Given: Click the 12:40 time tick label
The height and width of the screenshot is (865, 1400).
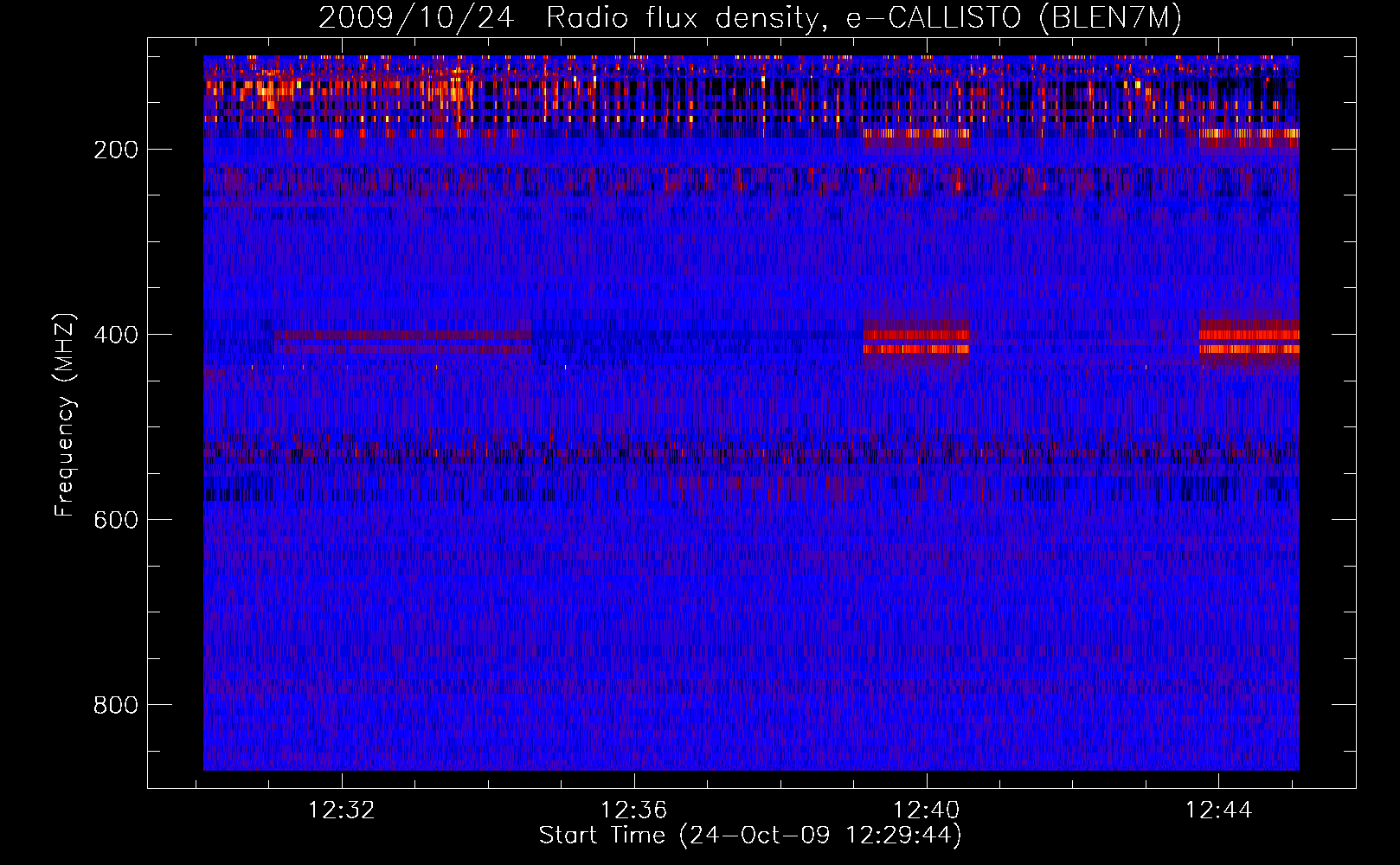Looking at the screenshot, I should click(927, 811).
